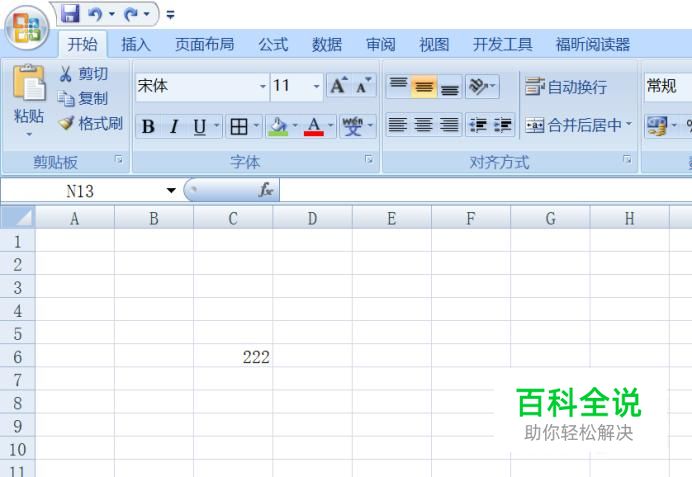692x477 pixels.
Task: Apply the red font color
Action: [x=314, y=127]
